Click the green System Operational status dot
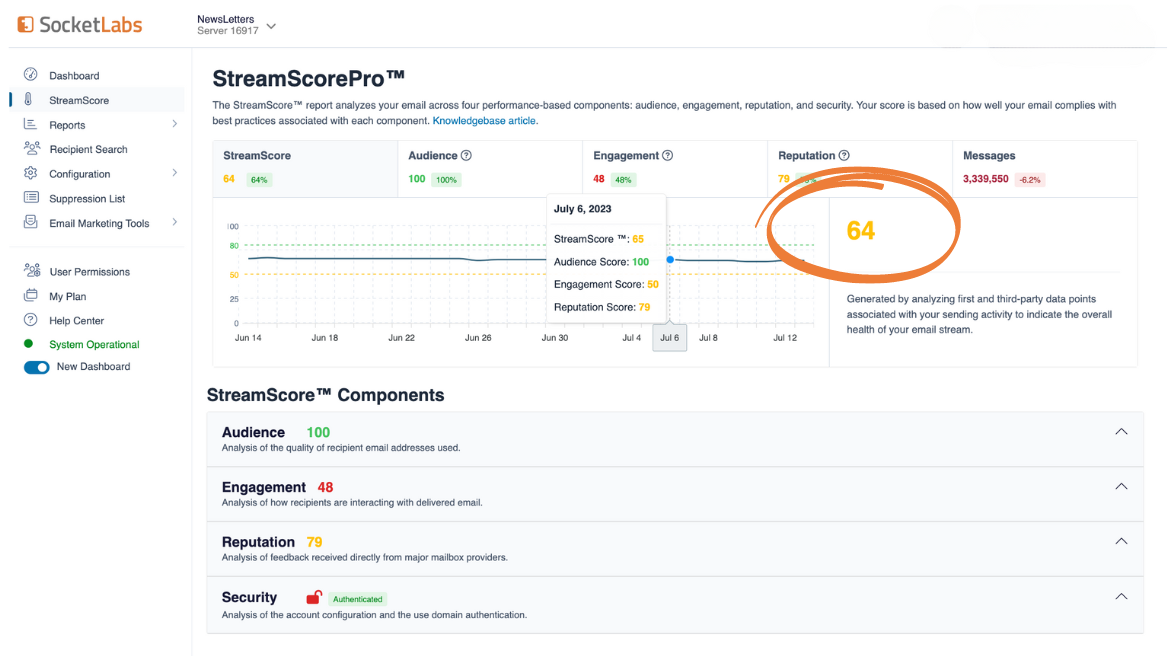 tap(28, 343)
